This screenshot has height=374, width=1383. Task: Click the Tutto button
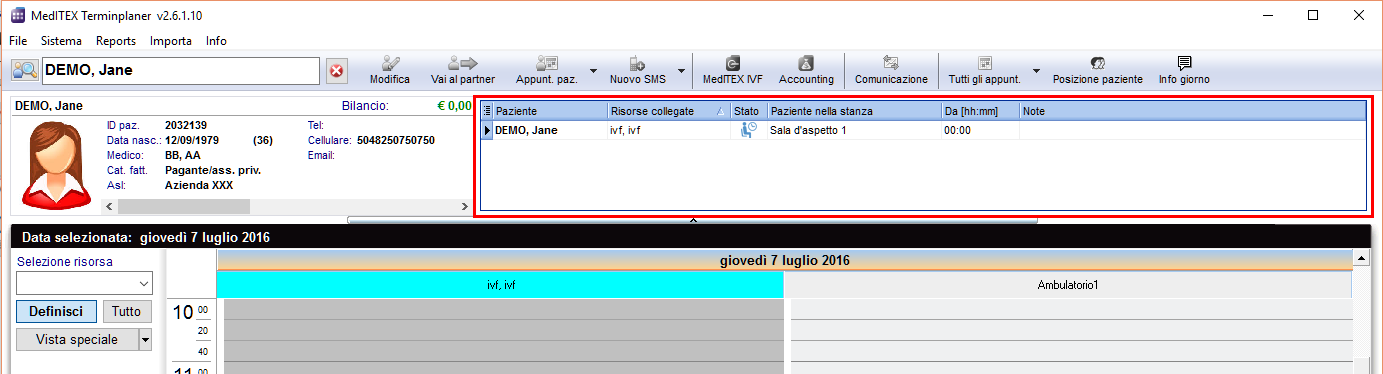tap(126, 311)
